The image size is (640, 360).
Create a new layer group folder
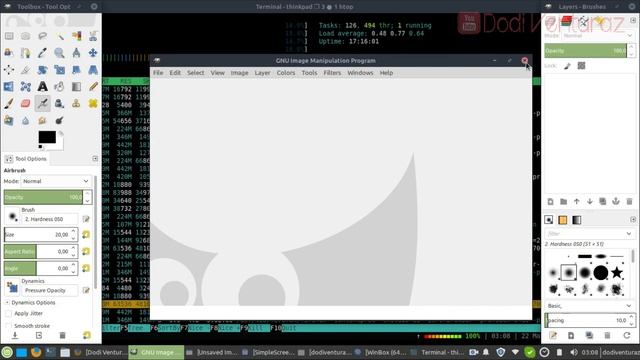(564, 201)
